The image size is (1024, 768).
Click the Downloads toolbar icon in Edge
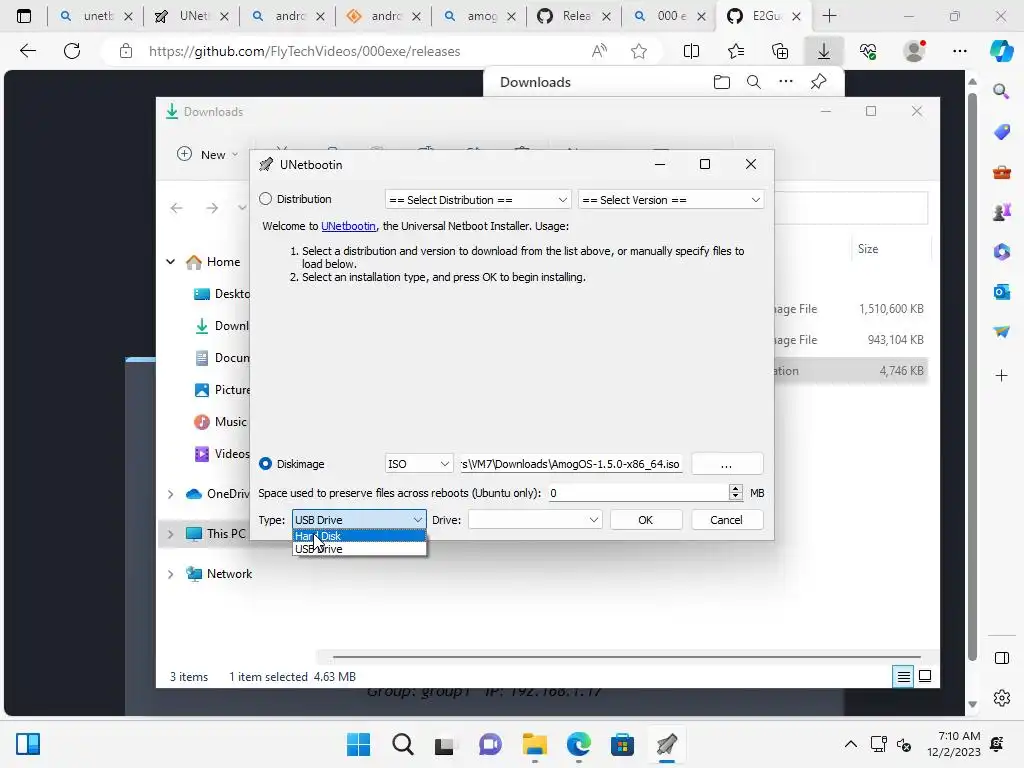pyautogui.click(x=824, y=51)
